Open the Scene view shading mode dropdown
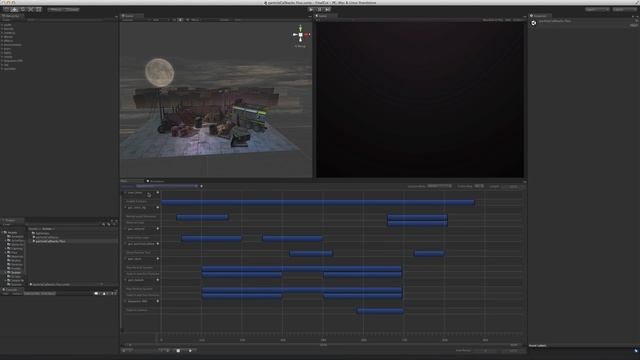This screenshot has height=360, width=640. click(x=135, y=20)
